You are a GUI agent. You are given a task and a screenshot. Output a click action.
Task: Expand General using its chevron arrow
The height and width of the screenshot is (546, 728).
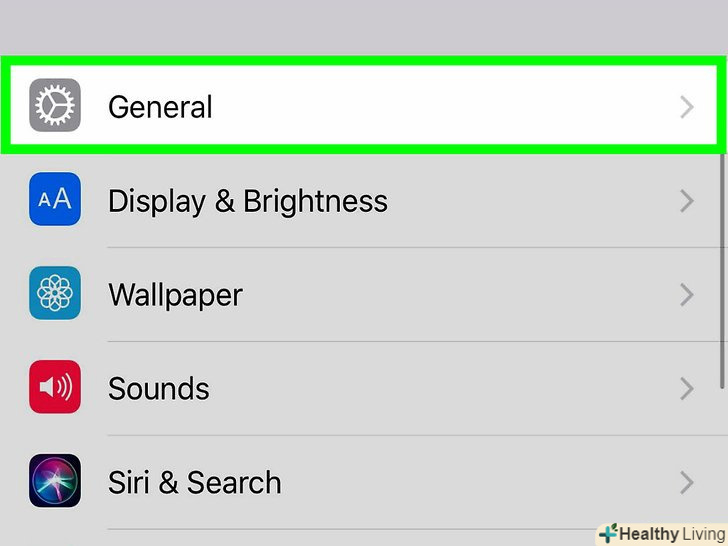pos(686,106)
